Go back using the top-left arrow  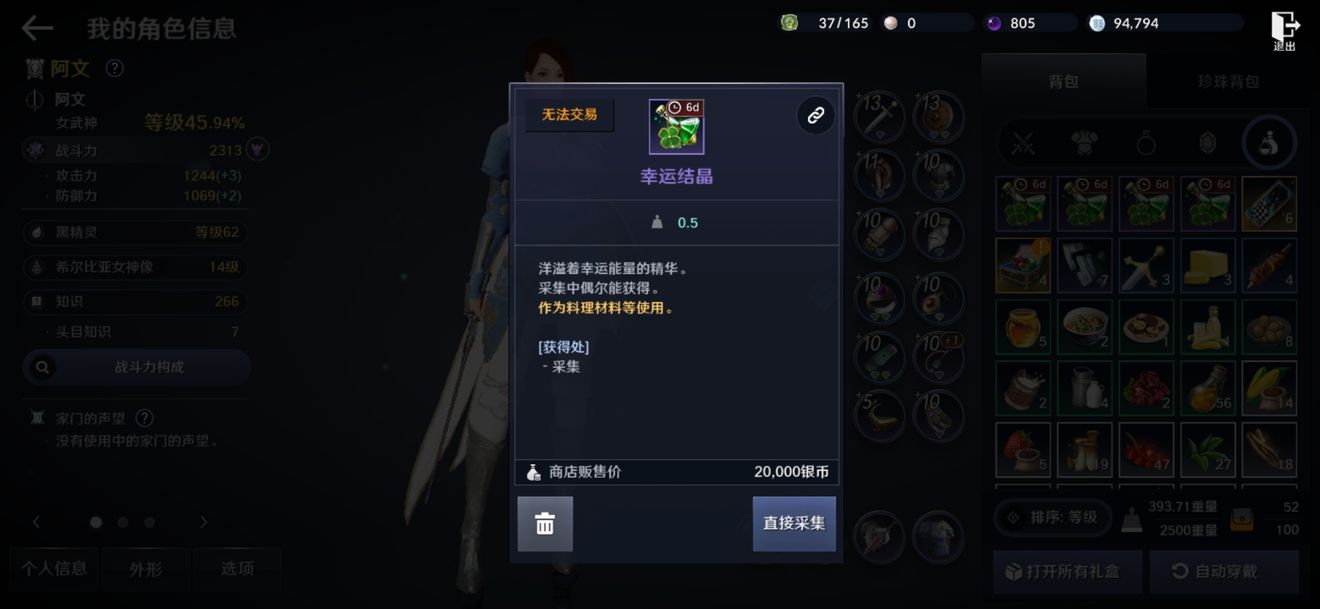point(37,28)
